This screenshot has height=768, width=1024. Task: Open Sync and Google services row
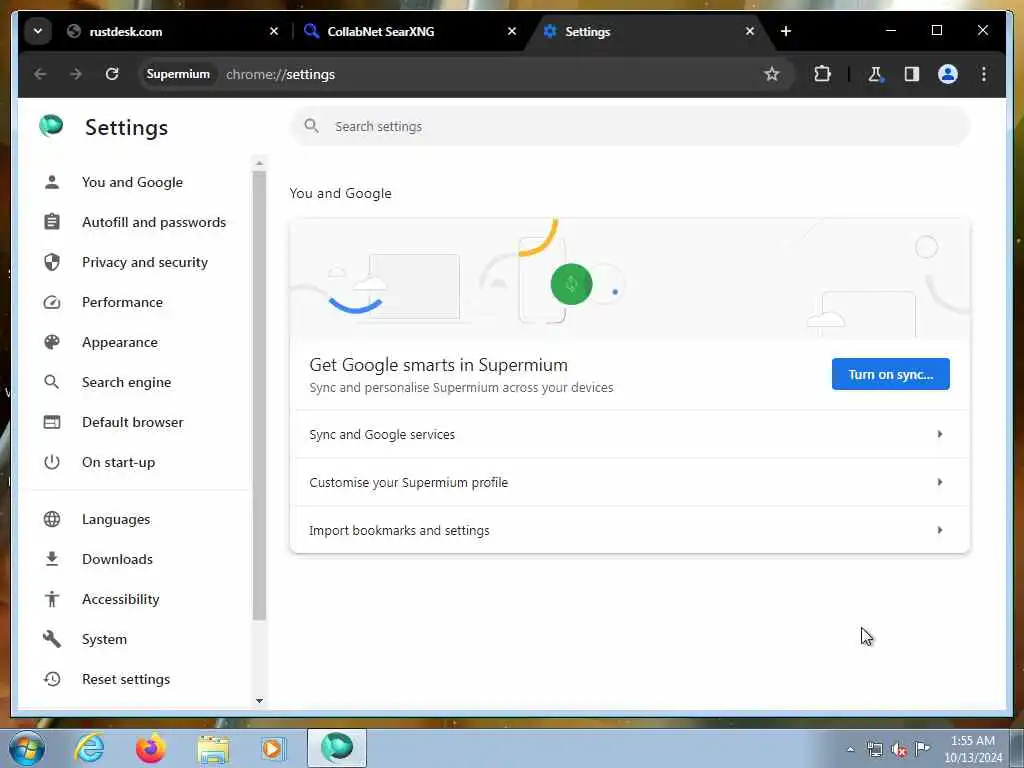pyautogui.click(x=630, y=434)
